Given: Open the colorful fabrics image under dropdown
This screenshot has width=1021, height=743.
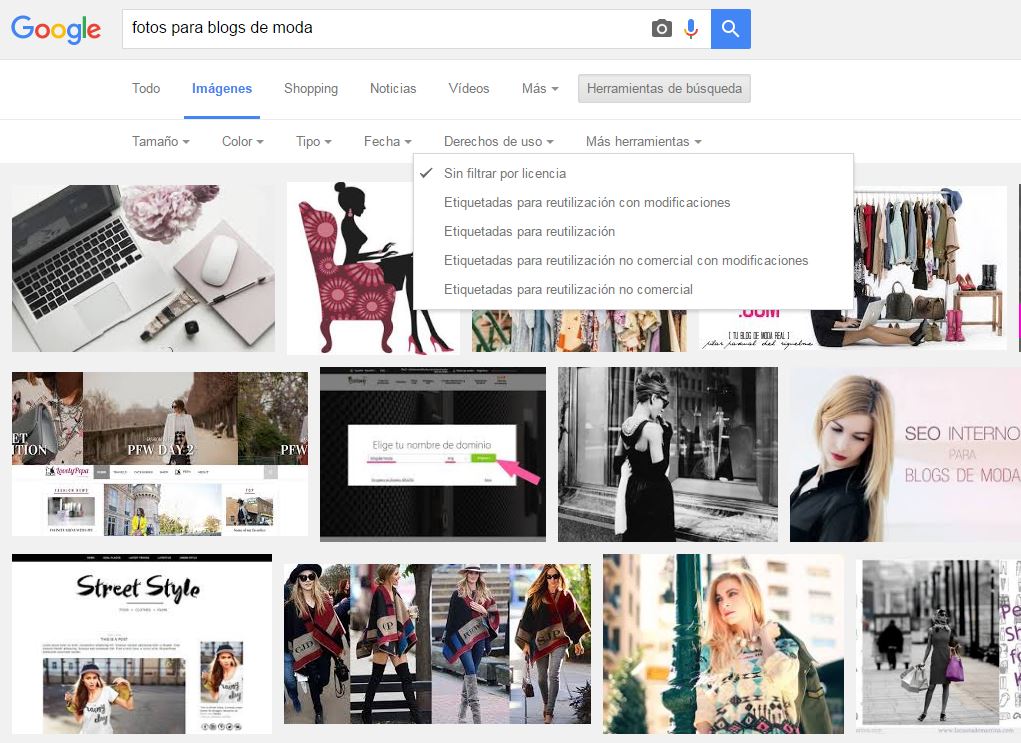Looking at the screenshot, I should [x=580, y=331].
